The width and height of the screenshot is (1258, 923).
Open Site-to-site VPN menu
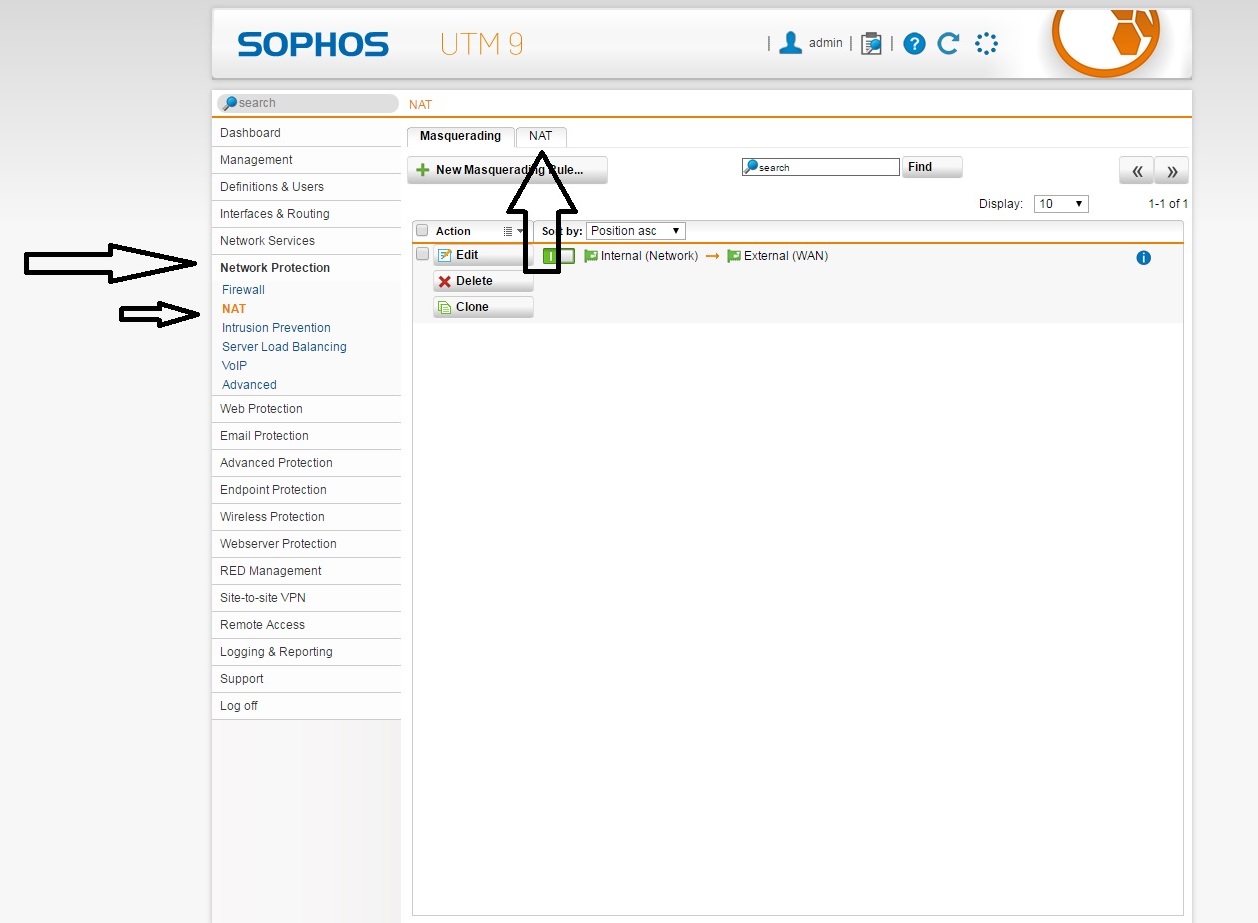click(x=306, y=598)
